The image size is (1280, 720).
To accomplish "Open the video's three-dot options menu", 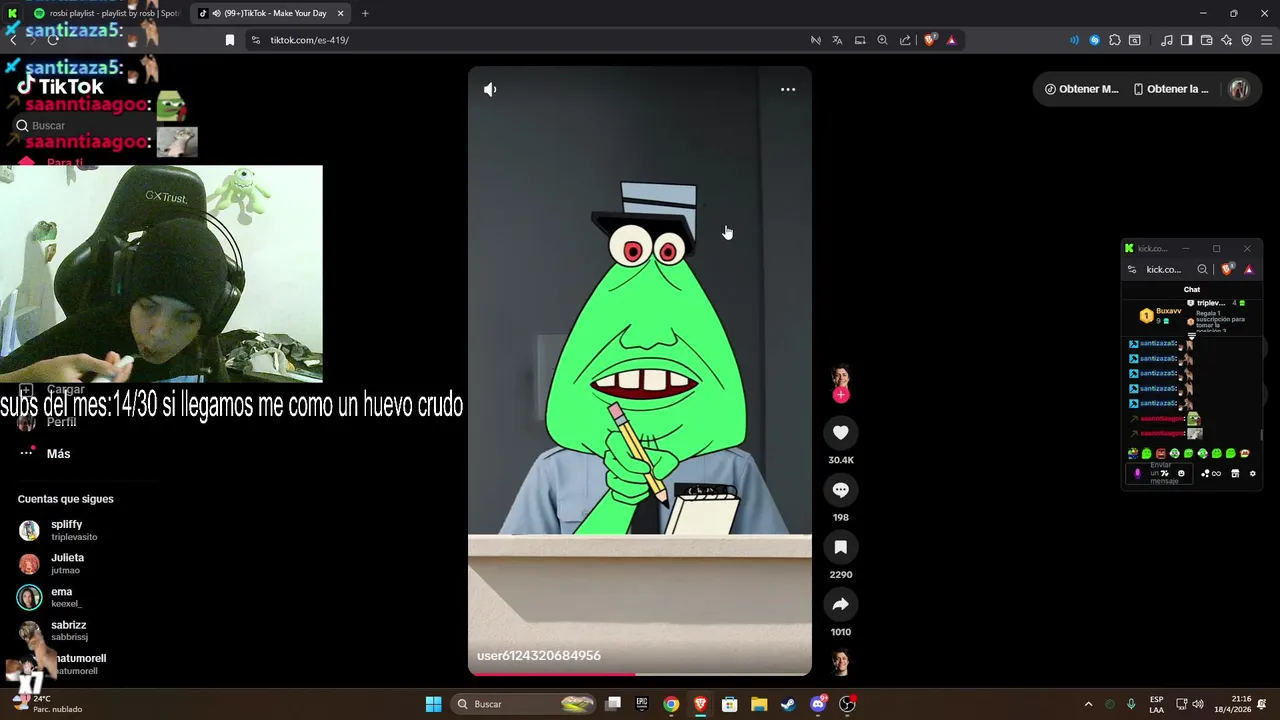I will [788, 90].
